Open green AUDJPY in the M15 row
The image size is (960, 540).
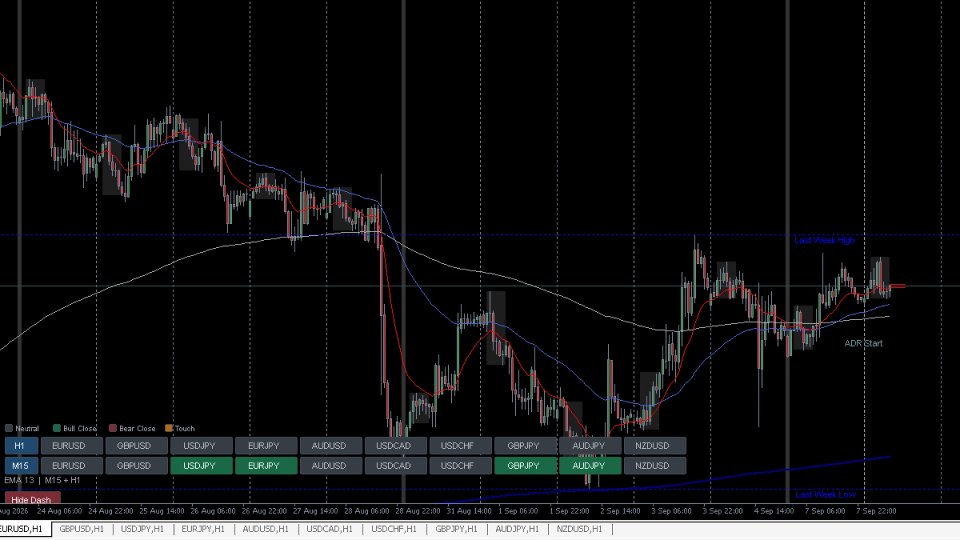(590, 466)
